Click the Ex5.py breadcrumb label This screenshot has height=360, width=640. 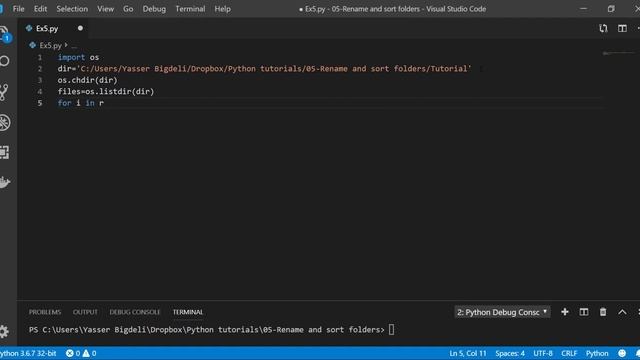click(x=50, y=45)
